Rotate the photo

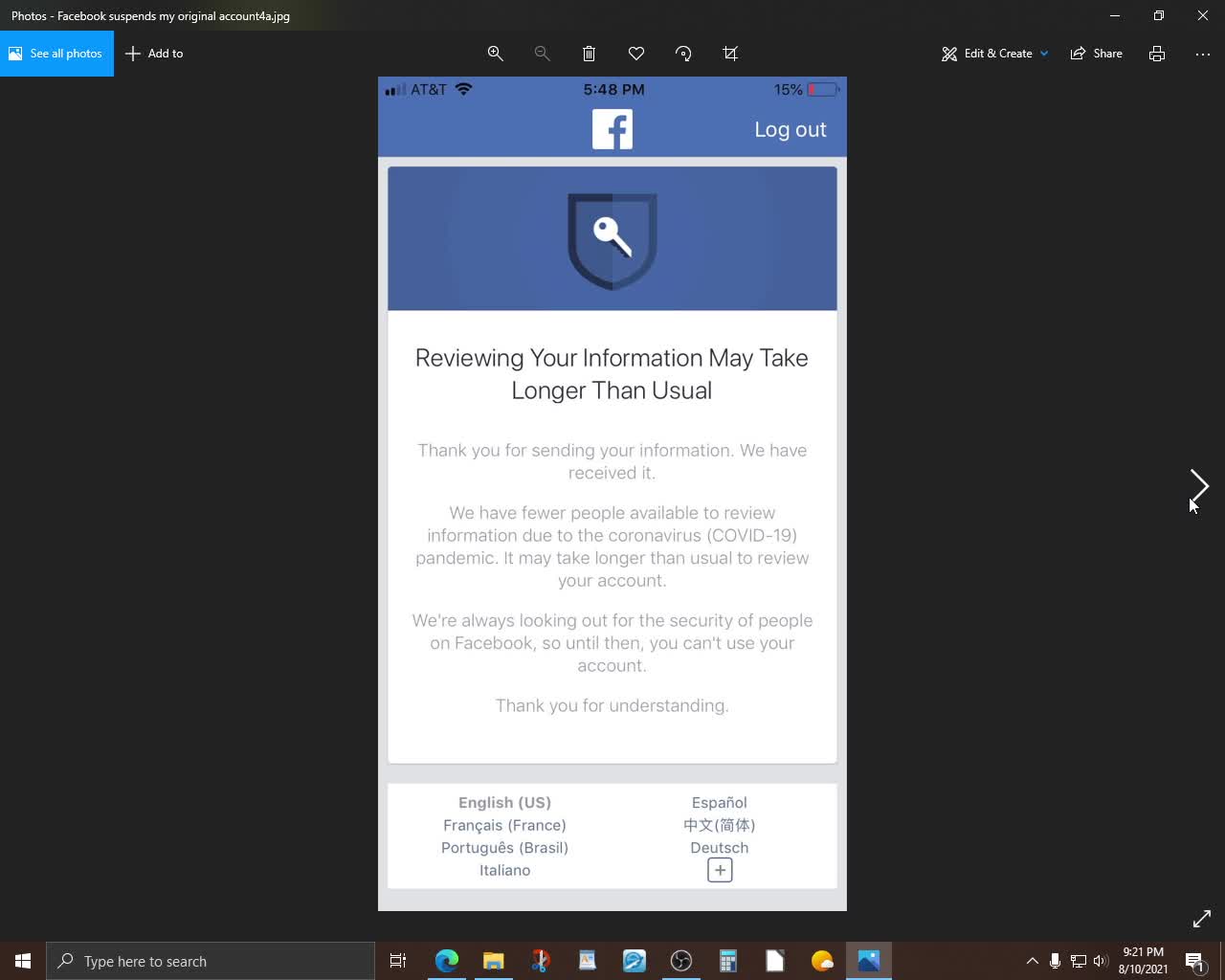(x=683, y=54)
